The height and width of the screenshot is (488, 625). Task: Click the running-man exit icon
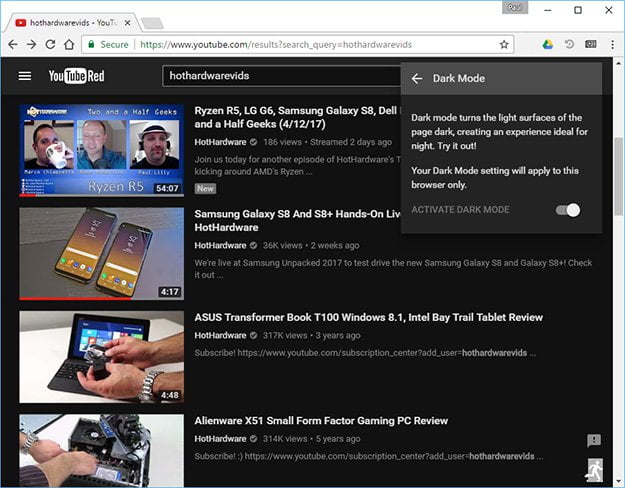point(594,470)
